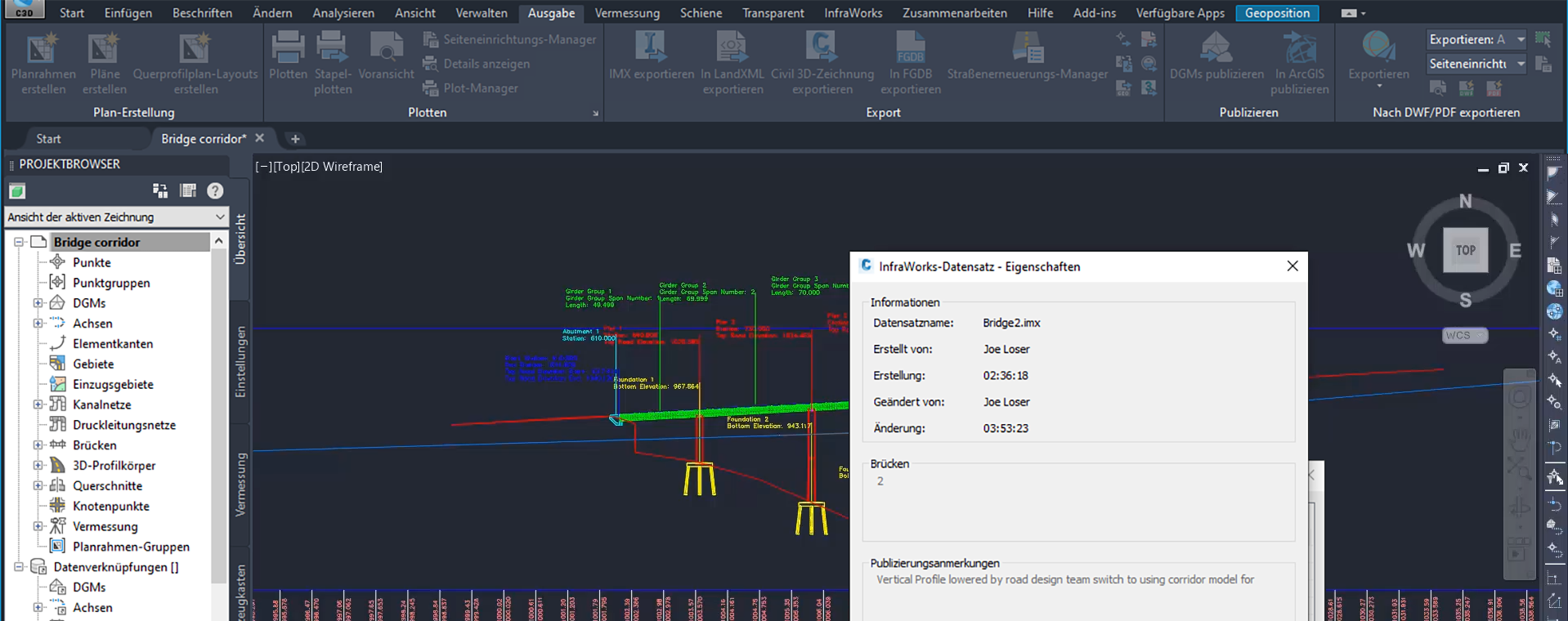The width and height of the screenshot is (1568, 621).
Task: Select Planrahmen-Gruppen in the tree
Action: tap(131, 547)
